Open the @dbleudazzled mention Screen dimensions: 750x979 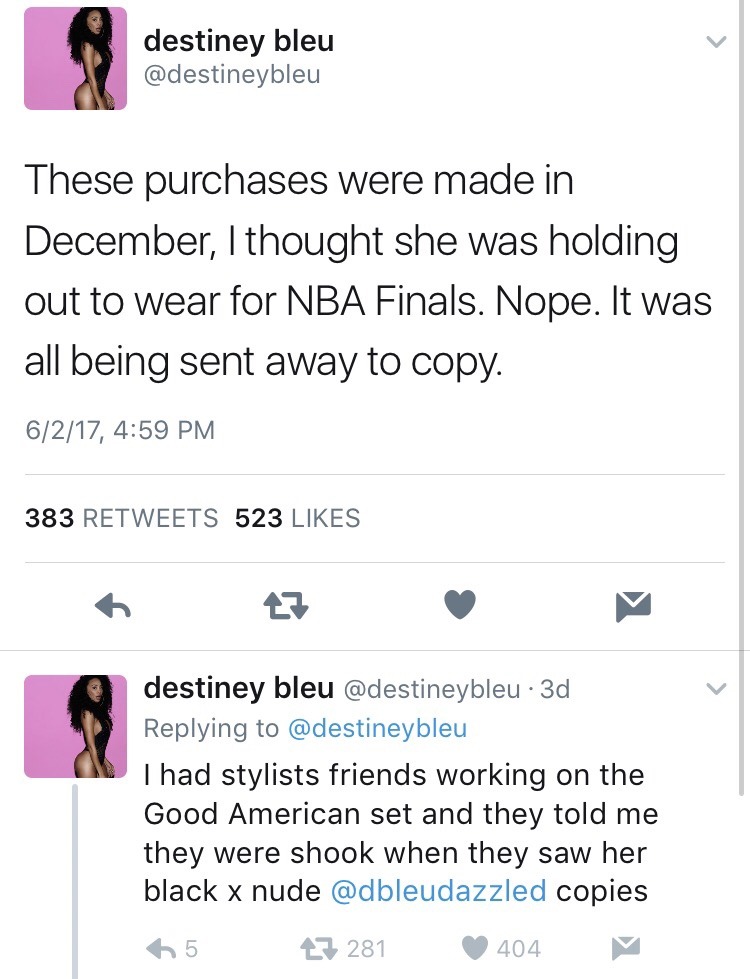pyautogui.click(x=438, y=890)
